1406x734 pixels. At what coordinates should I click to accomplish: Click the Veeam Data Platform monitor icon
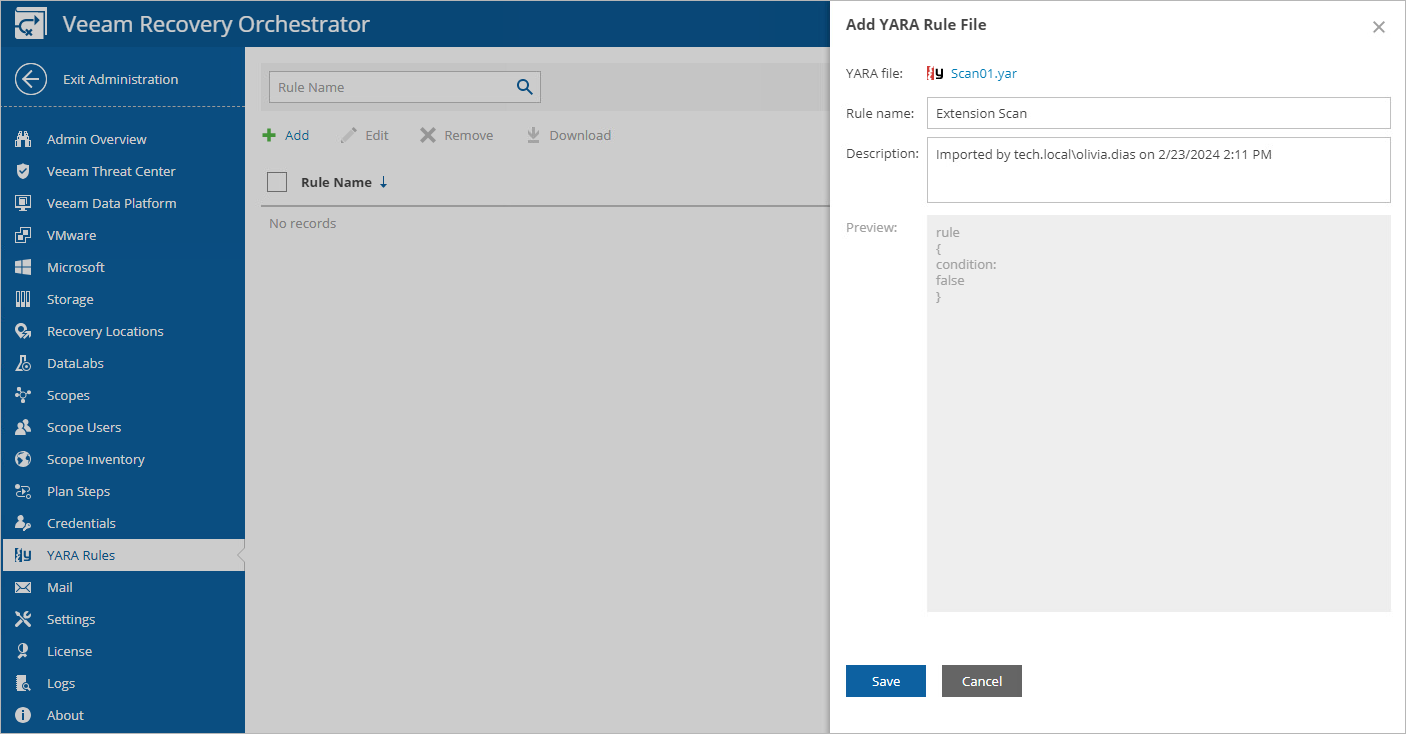tap(24, 203)
